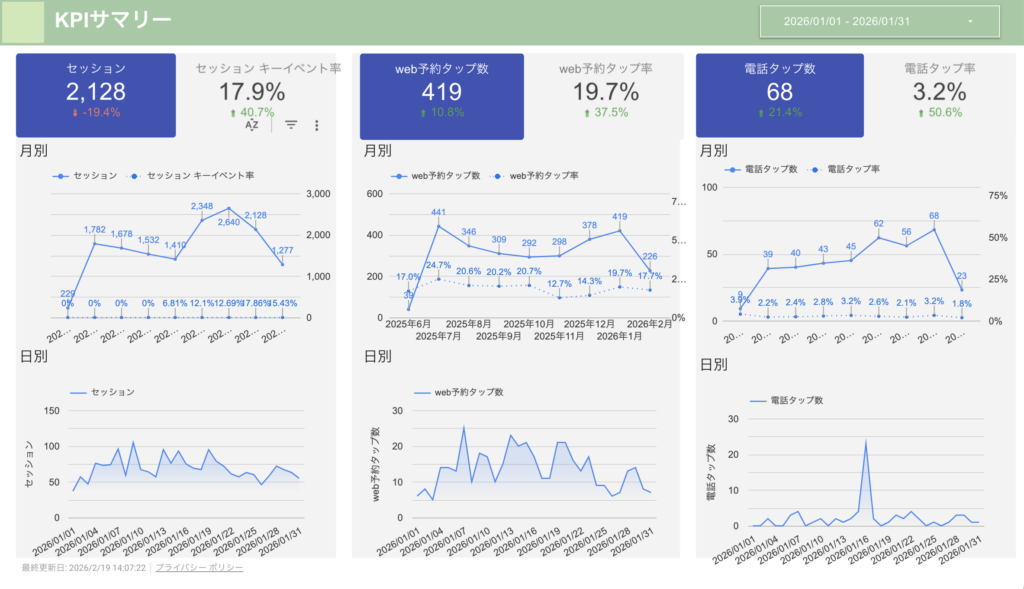The image size is (1024, 589).
Task: Click the 441 peak on web予約タップ数 chart
Action: tap(438, 225)
